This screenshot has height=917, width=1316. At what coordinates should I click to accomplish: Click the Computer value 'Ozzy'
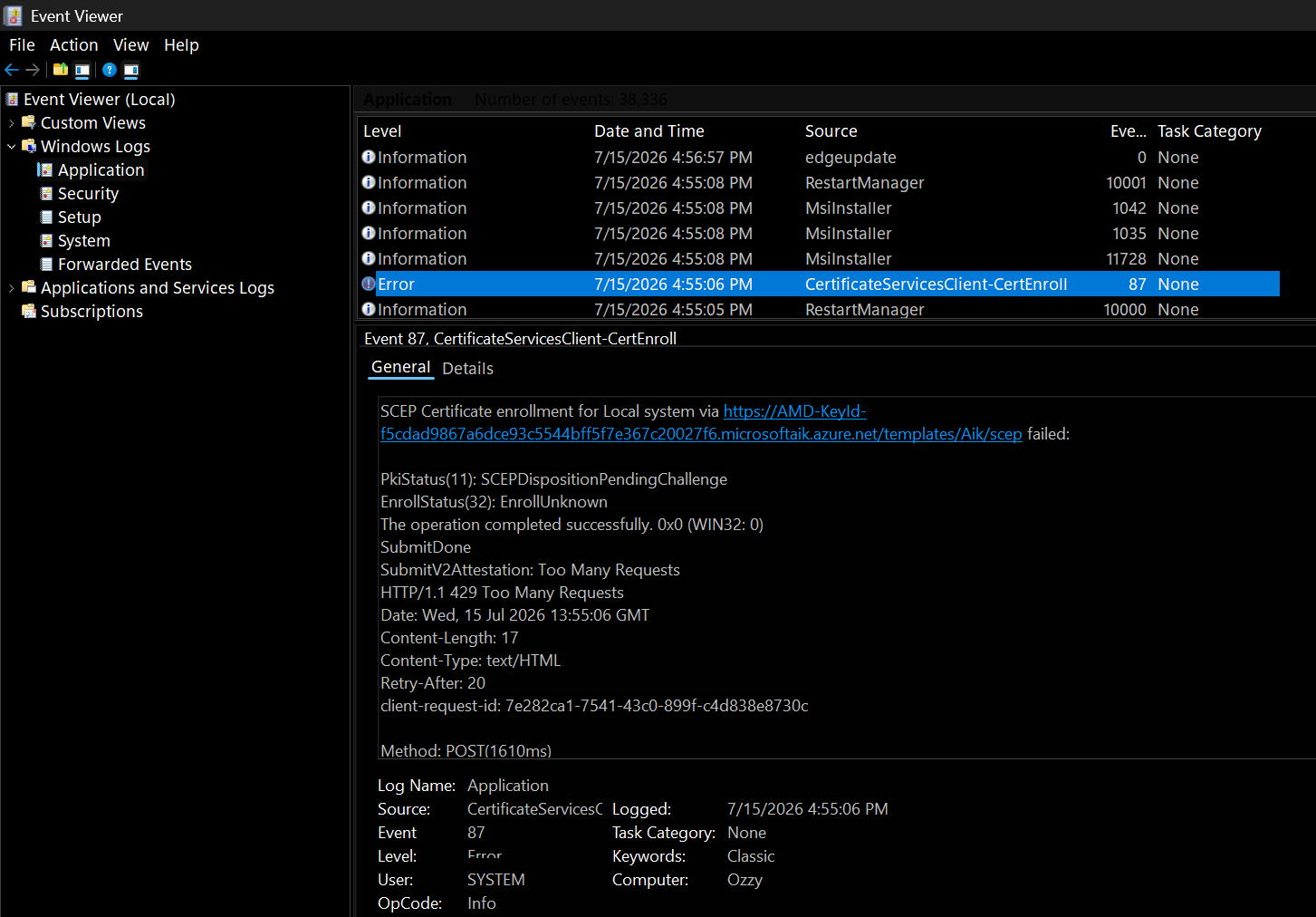point(744,879)
